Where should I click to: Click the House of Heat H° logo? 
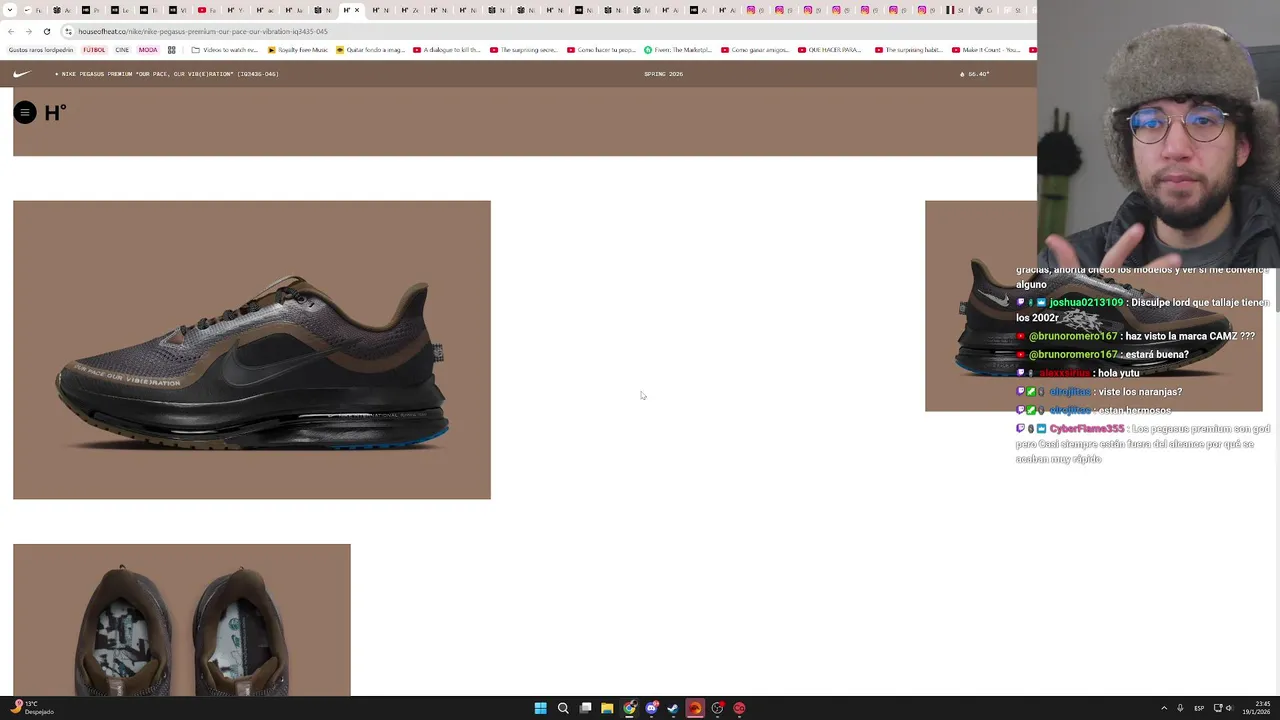(x=55, y=113)
